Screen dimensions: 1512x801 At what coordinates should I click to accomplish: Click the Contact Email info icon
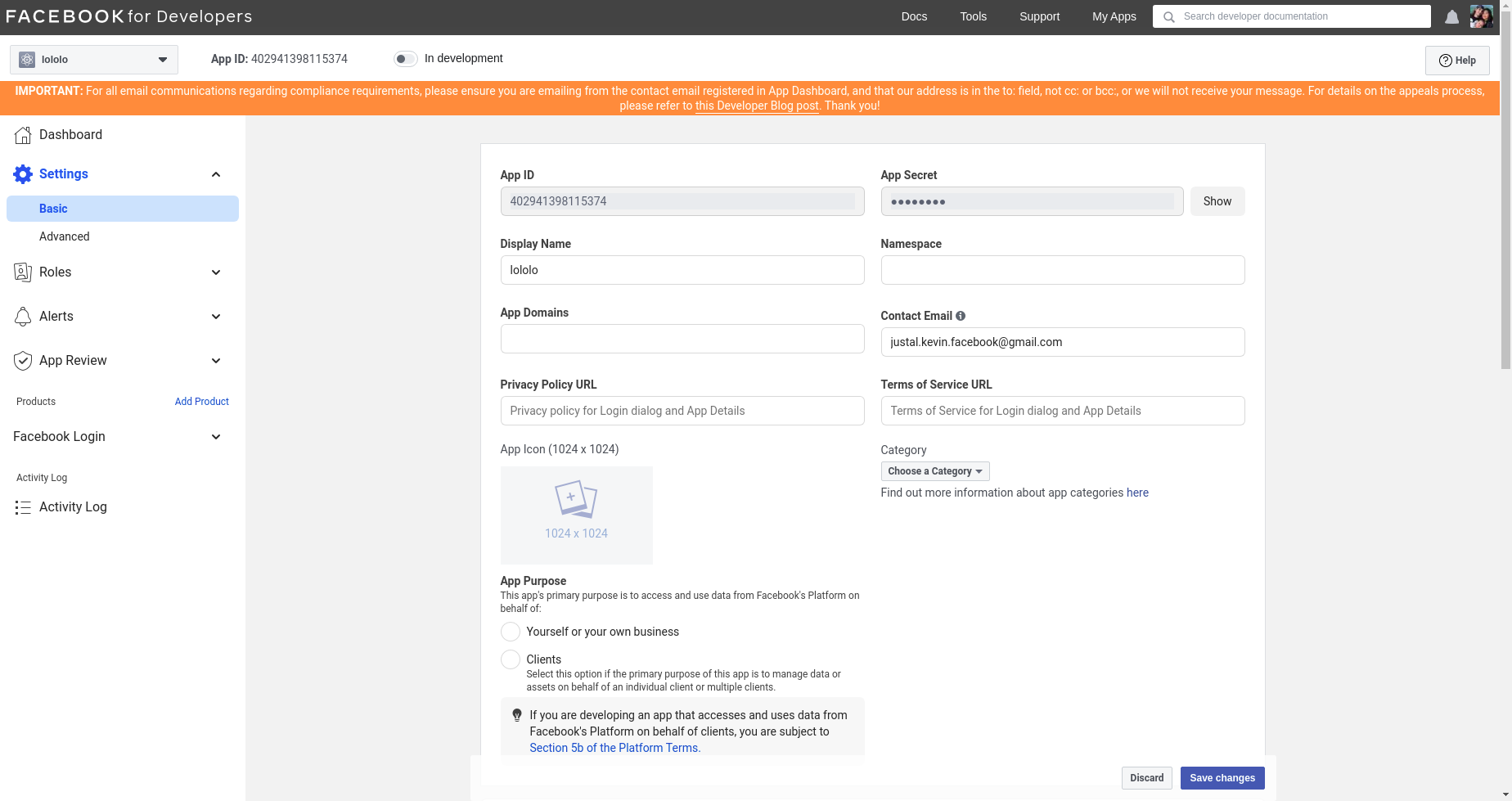pos(961,316)
